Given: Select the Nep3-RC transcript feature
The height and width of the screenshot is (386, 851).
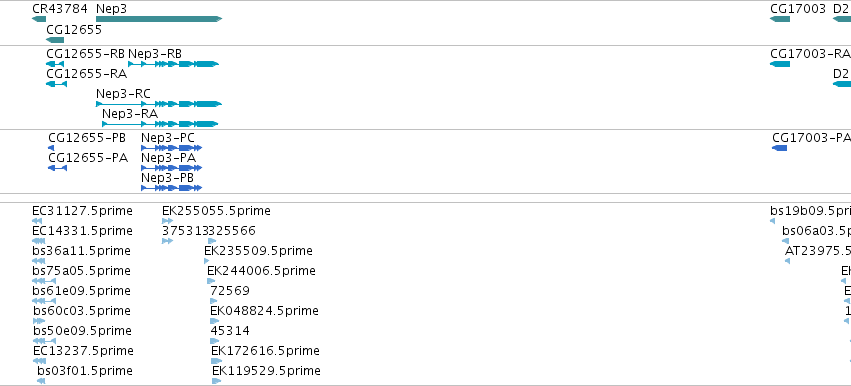Looking at the screenshot, I should point(159,104).
